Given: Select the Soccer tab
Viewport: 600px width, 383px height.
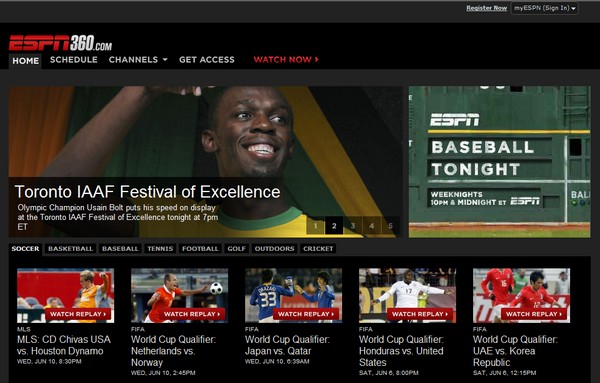Looking at the screenshot, I should coord(25,249).
